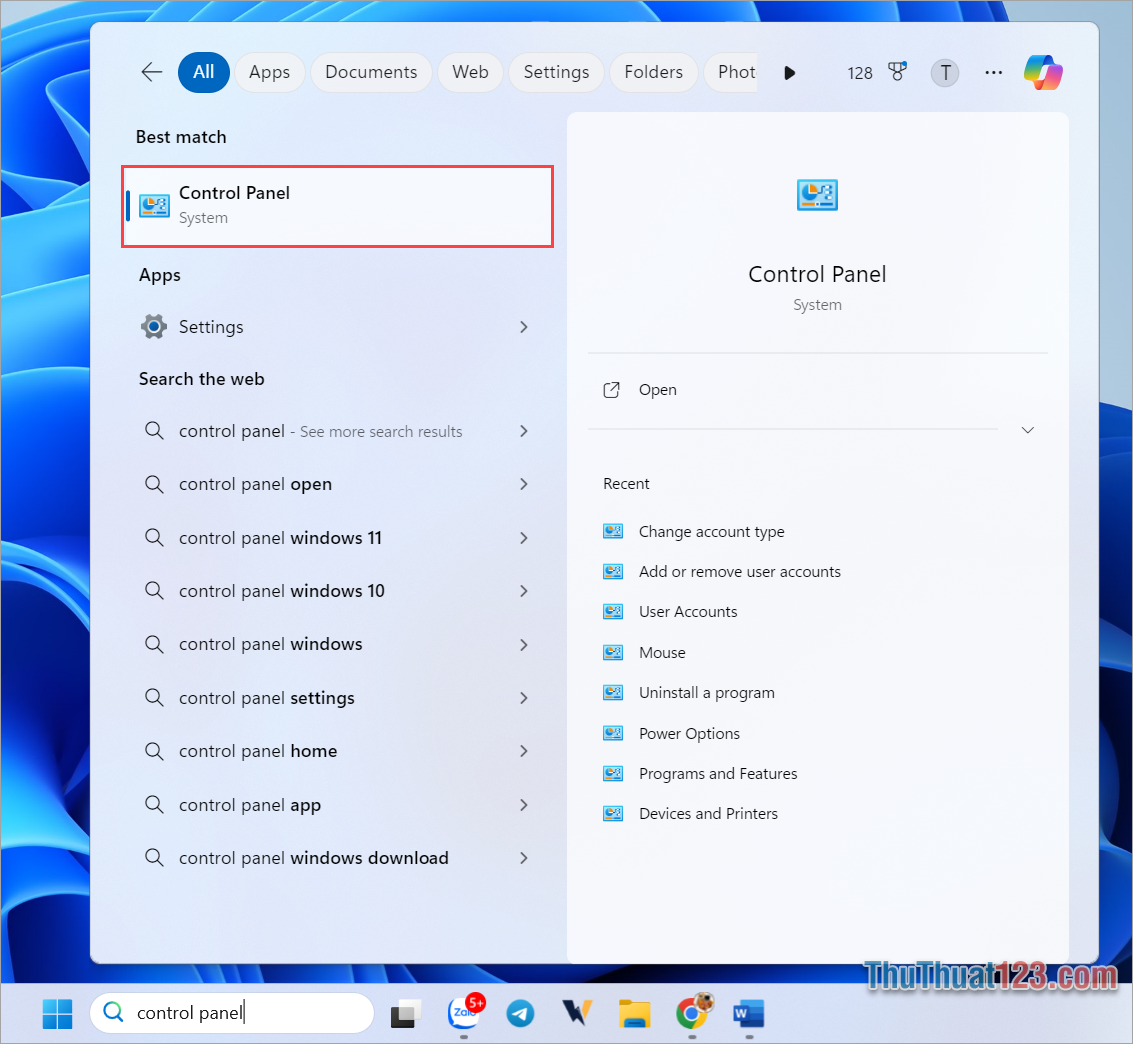This screenshot has width=1133, height=1044.
Task: Open the three-dot more options menu
Action: (x=994, y=73)
